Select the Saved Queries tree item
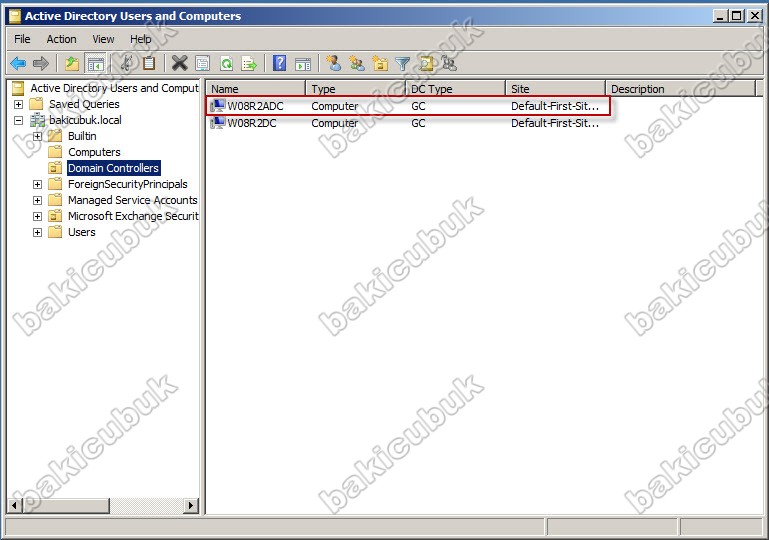The image size is (769, 540). [x=84, y=104]
